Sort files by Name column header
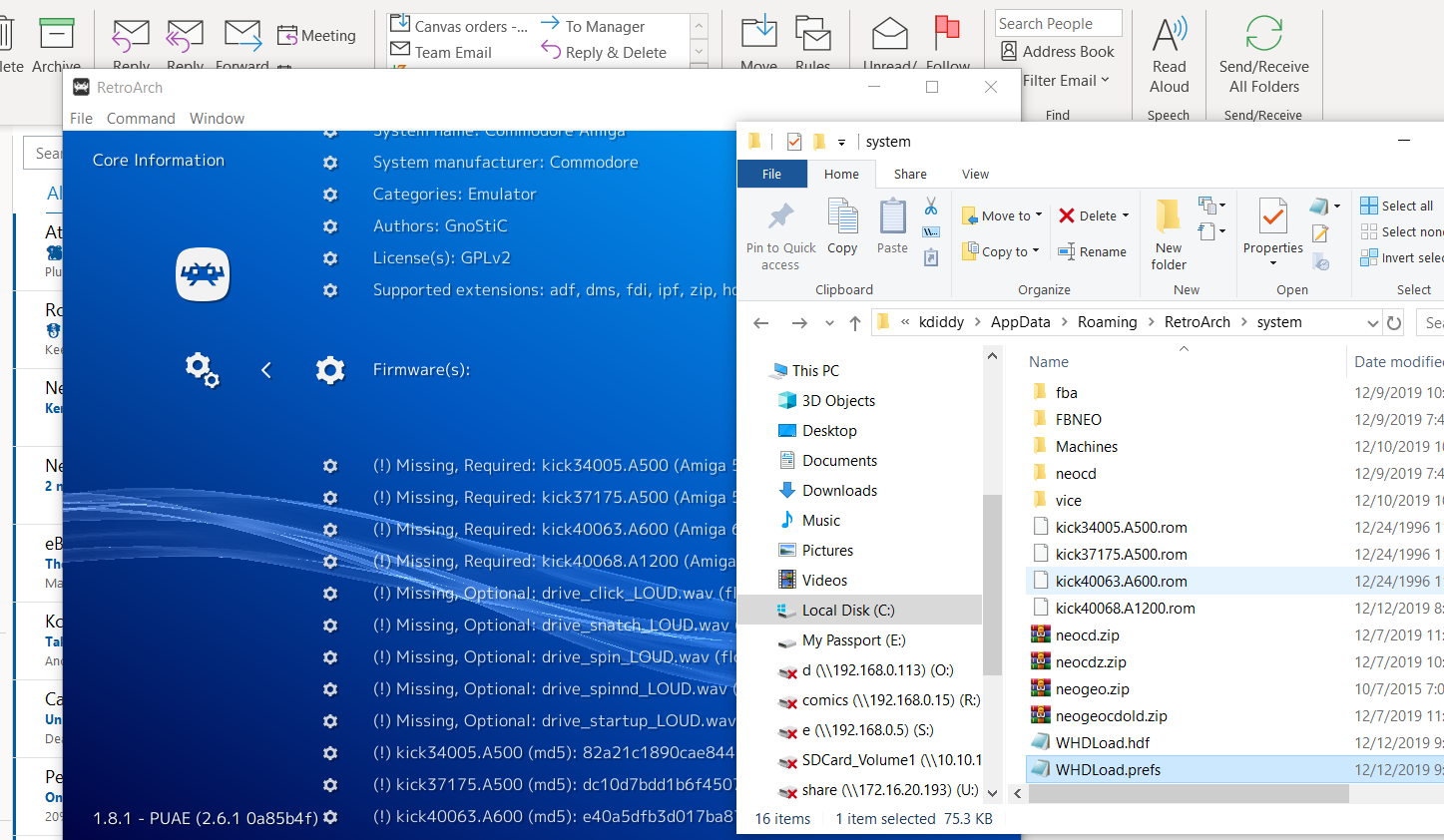Image resolution: width=1444 pixels, height=840 pixels. (x=1049, y=362)
